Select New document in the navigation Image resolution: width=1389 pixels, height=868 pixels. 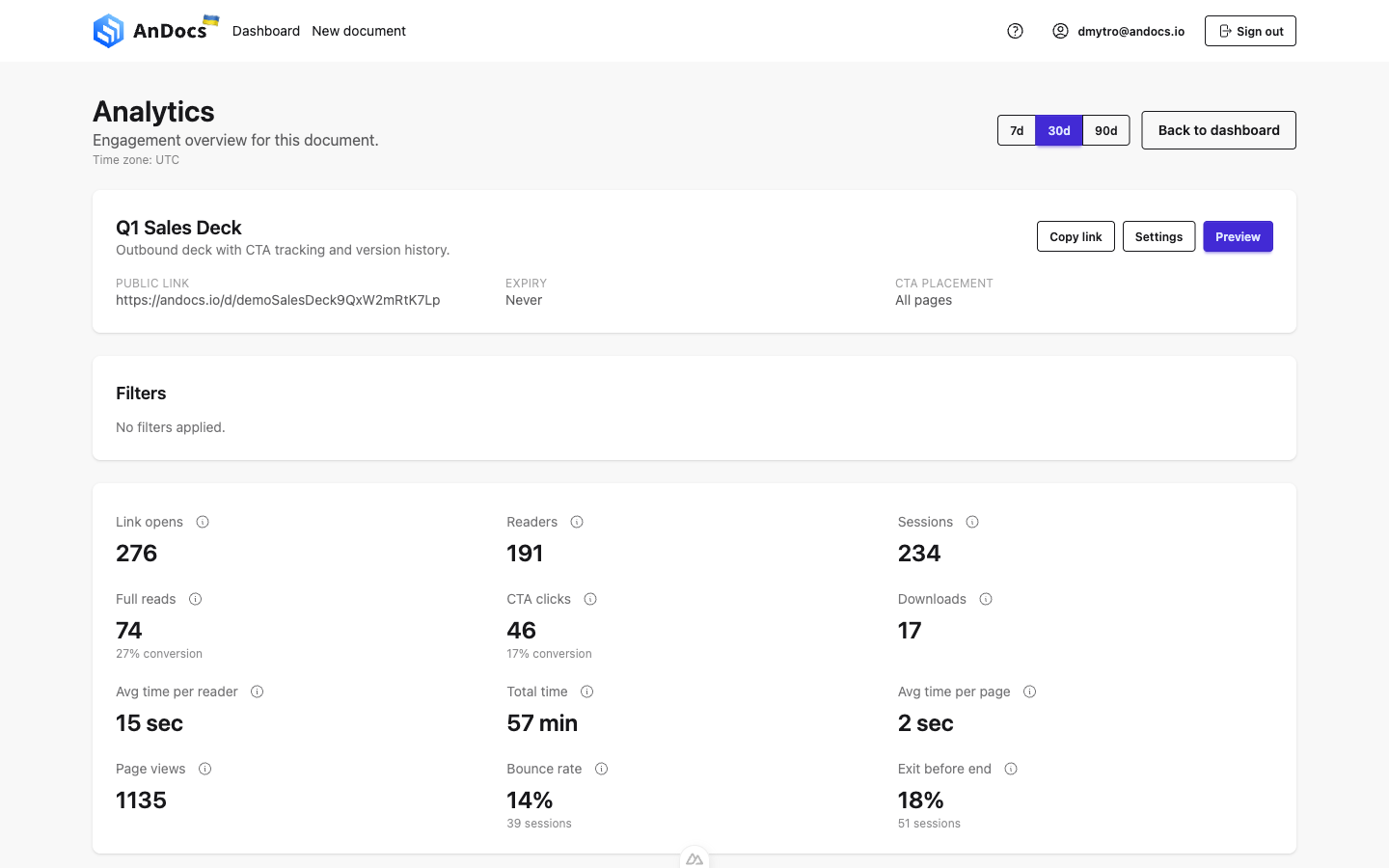tap(359, 30)
